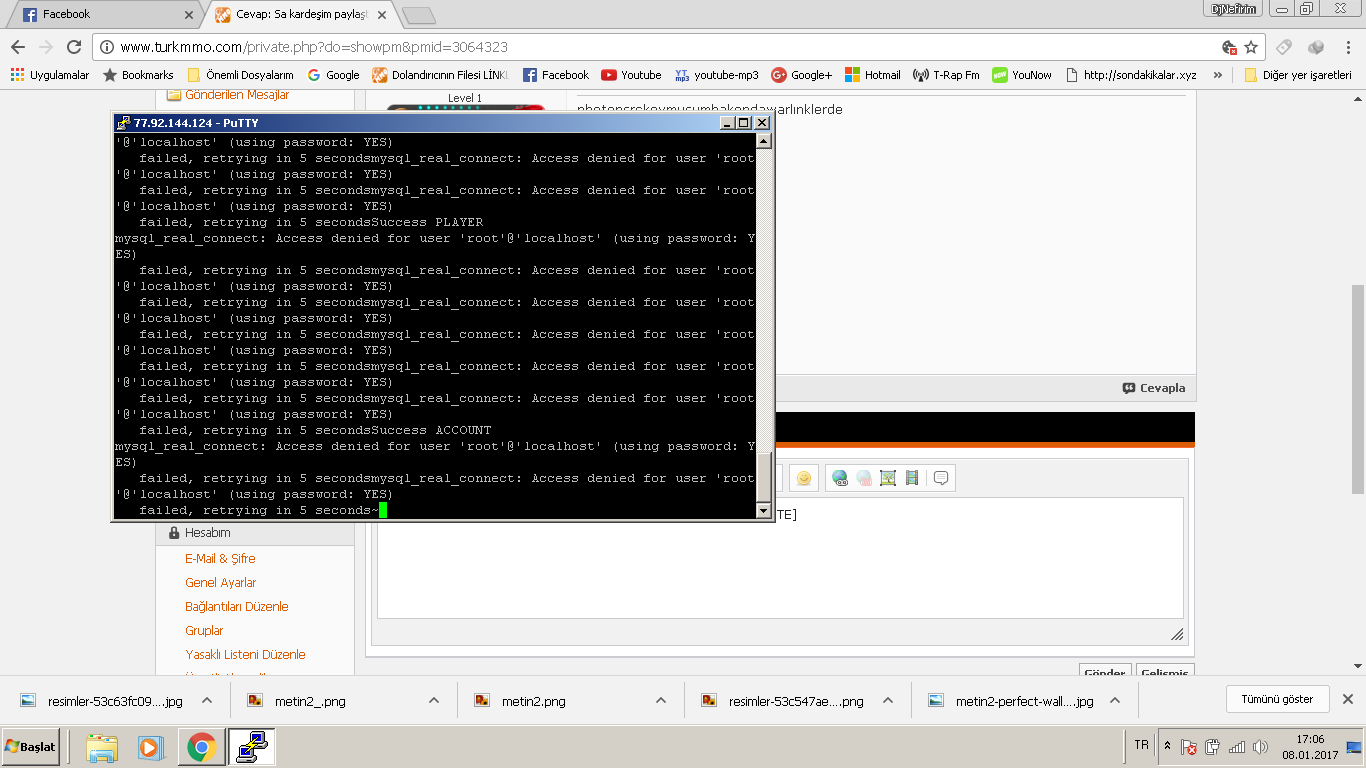
Task: Switch to Chrome in the taskbar
Action: [x=201, y=747]
